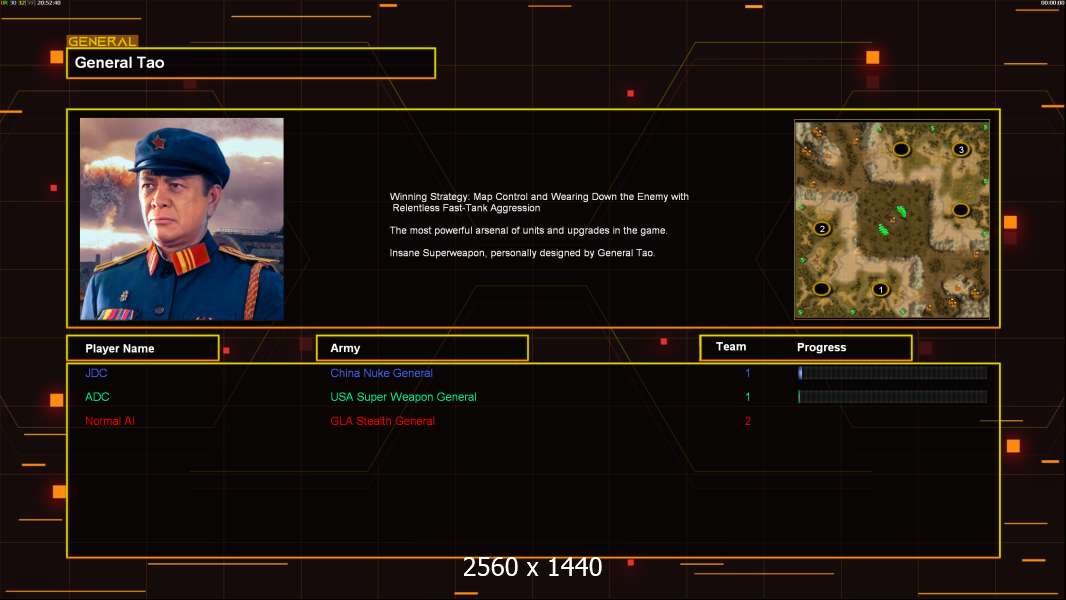Click the Army column header
Screen dimensions: 1066x600
[x=422, y=348]
